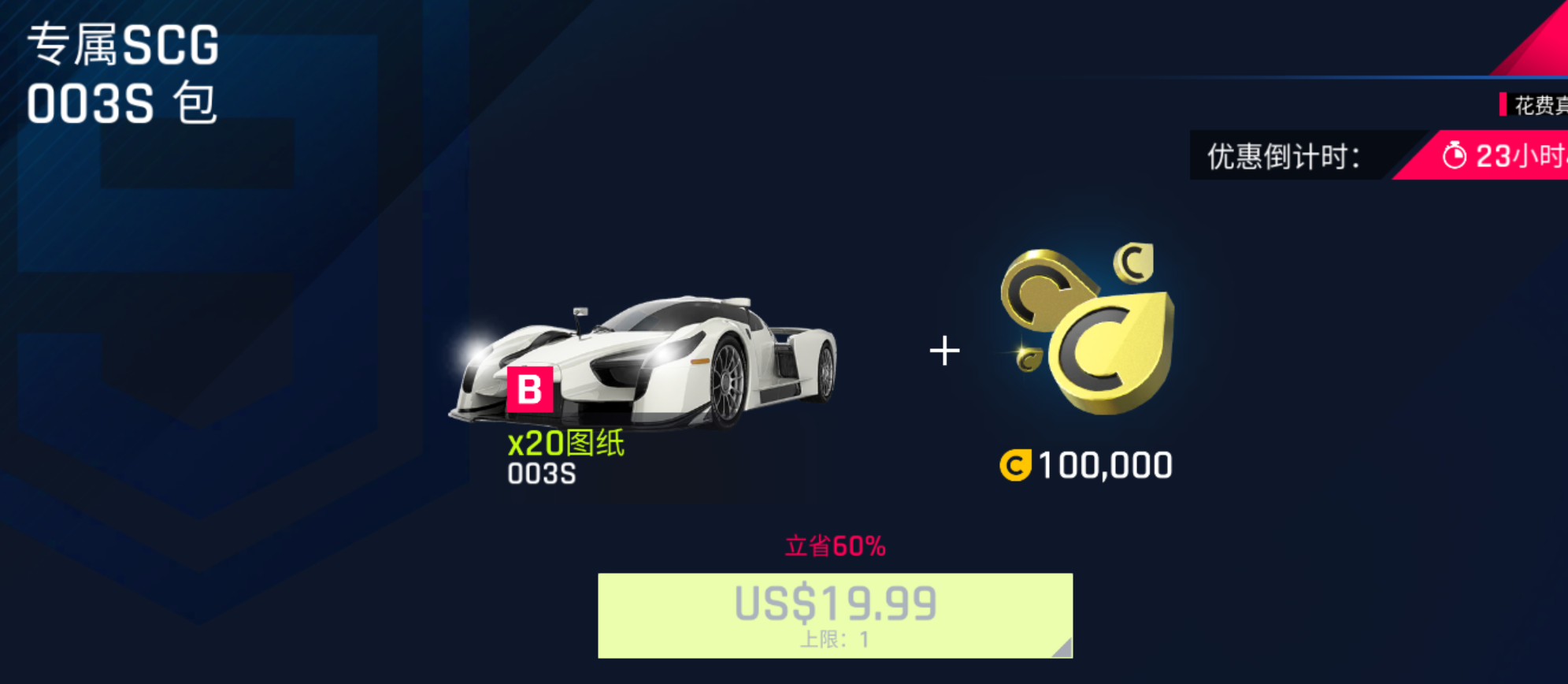This screenshot has width=1568, height=684.
Task: Expand the corner triangle on price button
Action: [x=1062, y=648]
